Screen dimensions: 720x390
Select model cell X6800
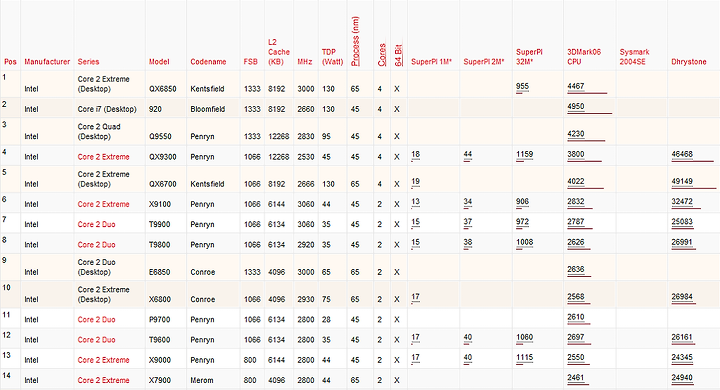160,299
